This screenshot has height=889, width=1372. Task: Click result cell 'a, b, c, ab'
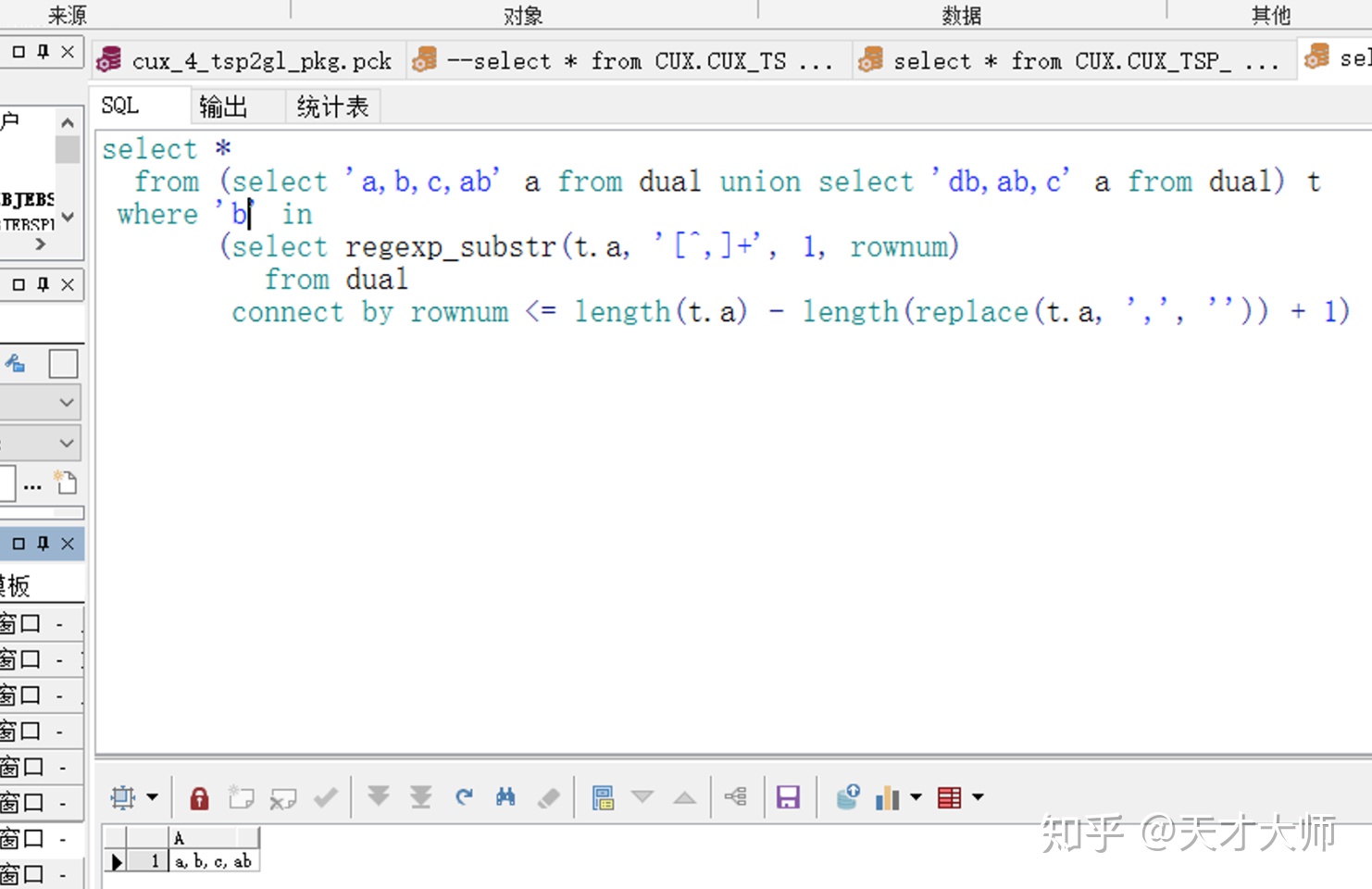click(x=214, y=861)
